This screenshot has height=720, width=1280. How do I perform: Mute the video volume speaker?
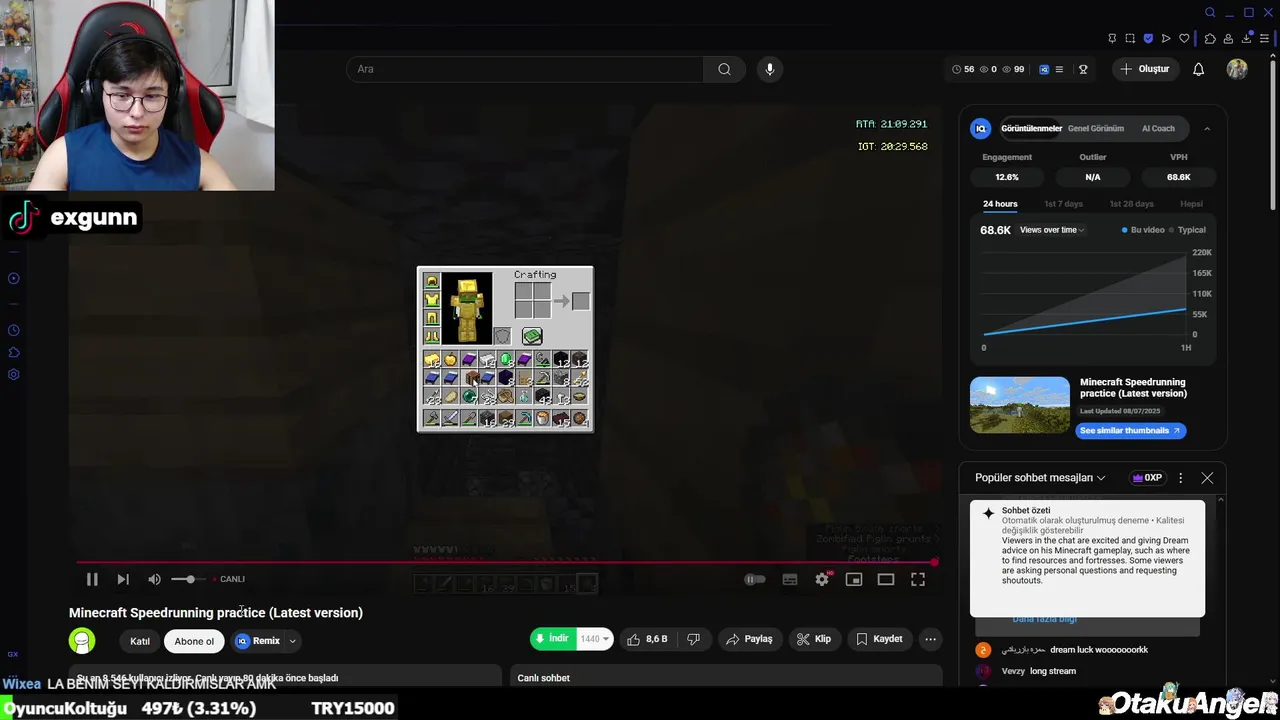(x=154, y=579)
